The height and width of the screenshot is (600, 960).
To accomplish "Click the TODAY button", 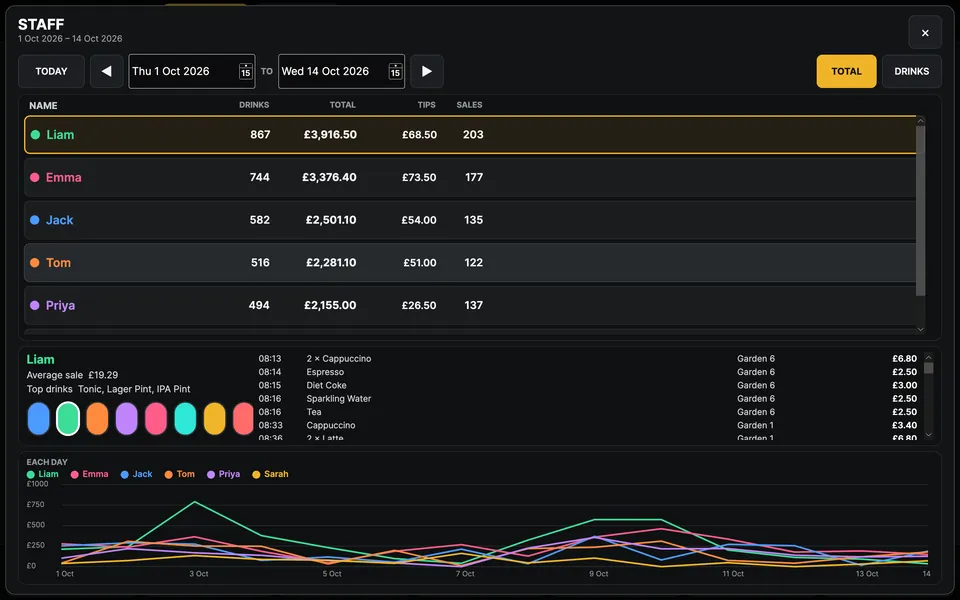I will coord(51,71).
